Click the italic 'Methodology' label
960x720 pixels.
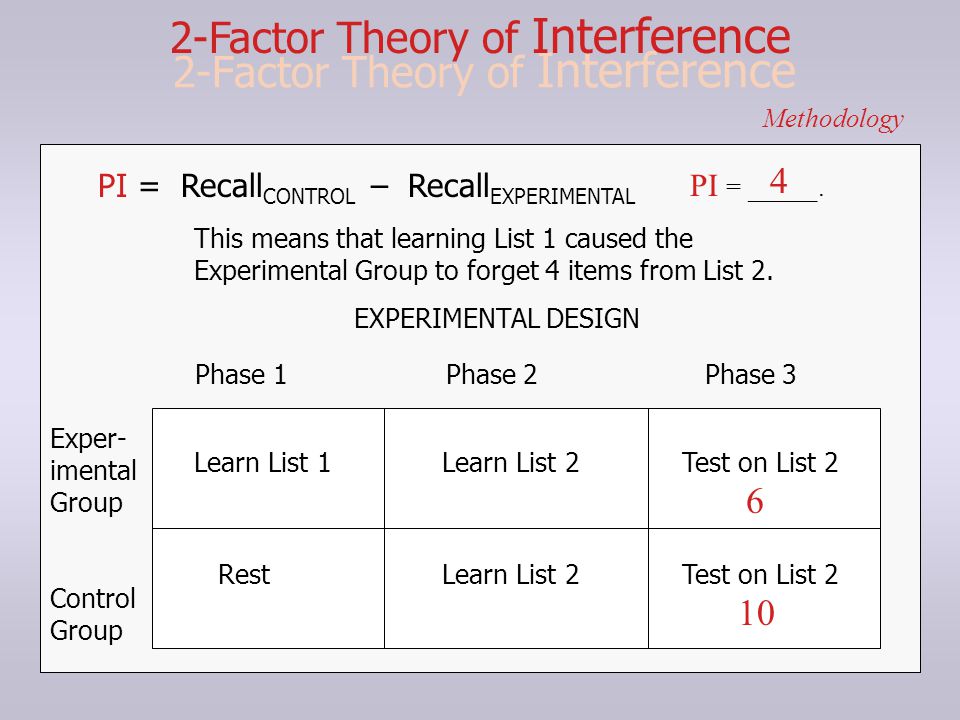[x=833, y=119]
